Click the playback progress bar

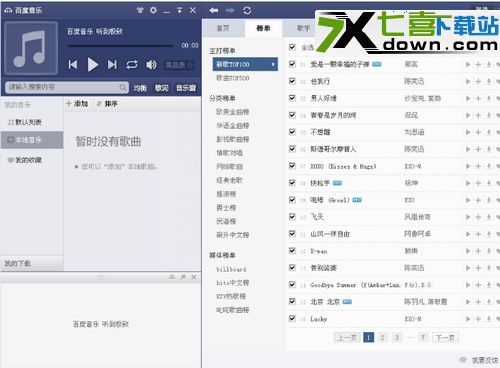pos(120,45)
